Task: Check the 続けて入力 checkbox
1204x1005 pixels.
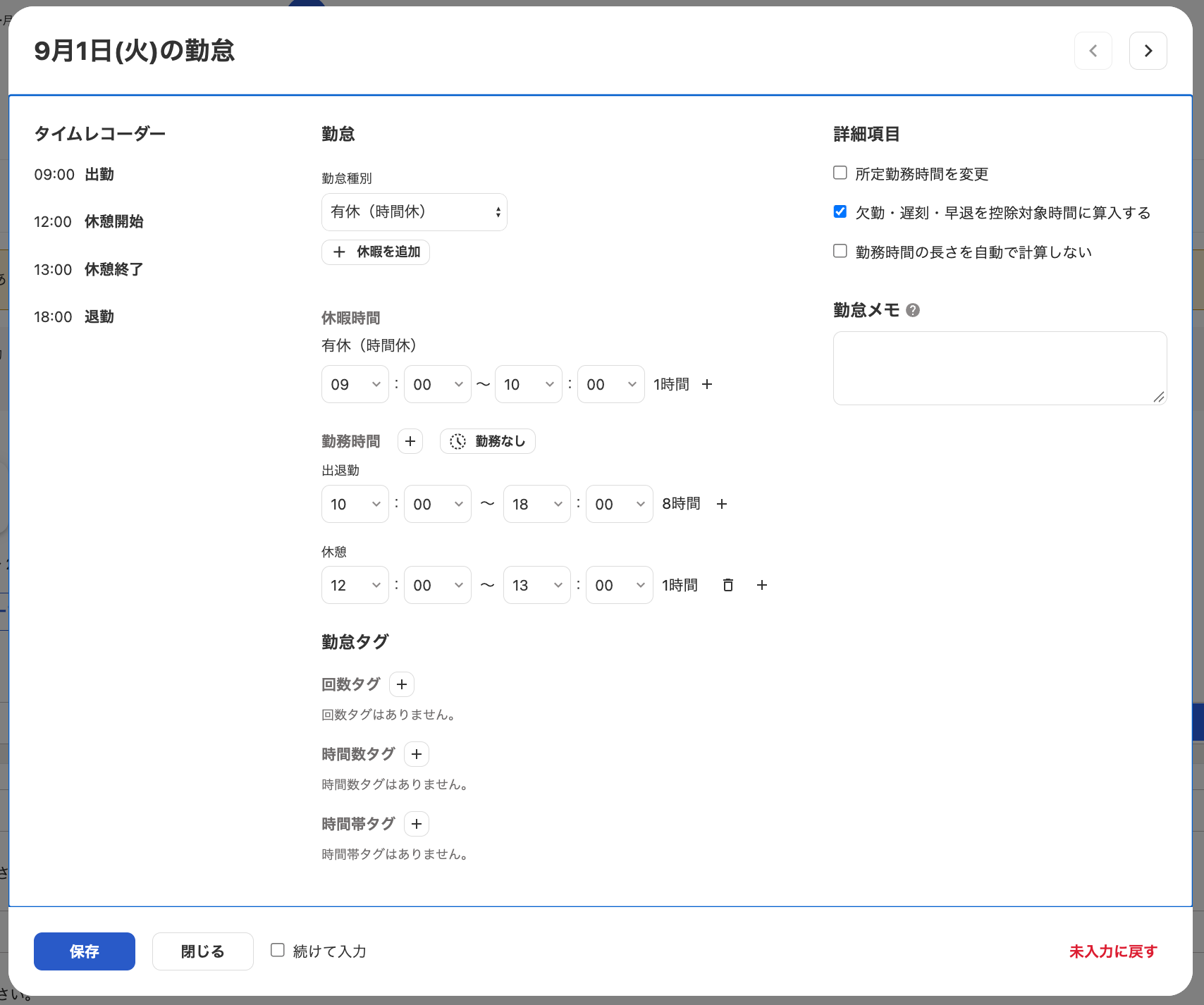Action: [x=278, y=950]
